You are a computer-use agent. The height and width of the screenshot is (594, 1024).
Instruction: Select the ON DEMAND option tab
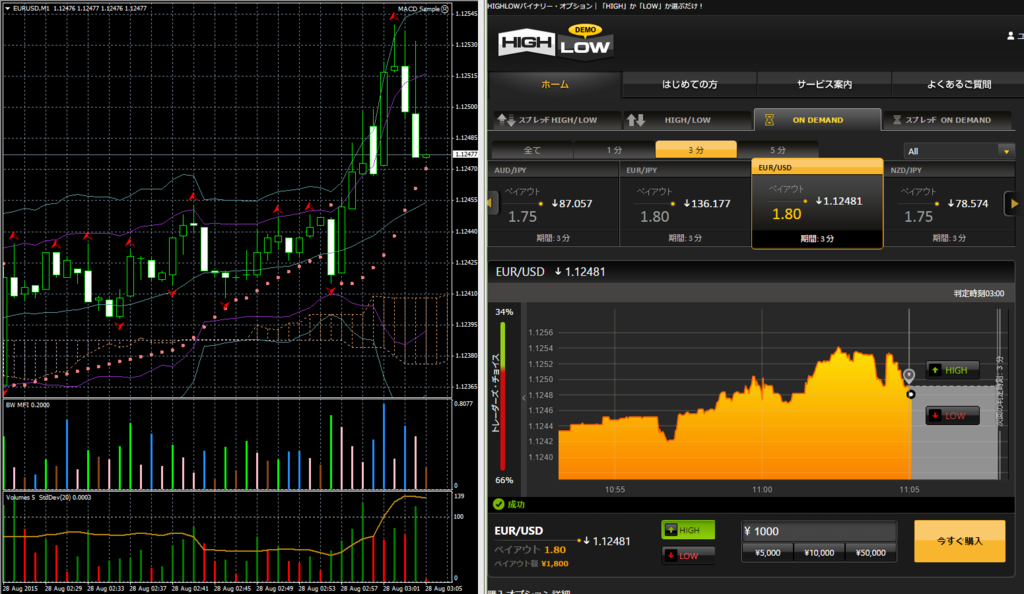point(817,120)
